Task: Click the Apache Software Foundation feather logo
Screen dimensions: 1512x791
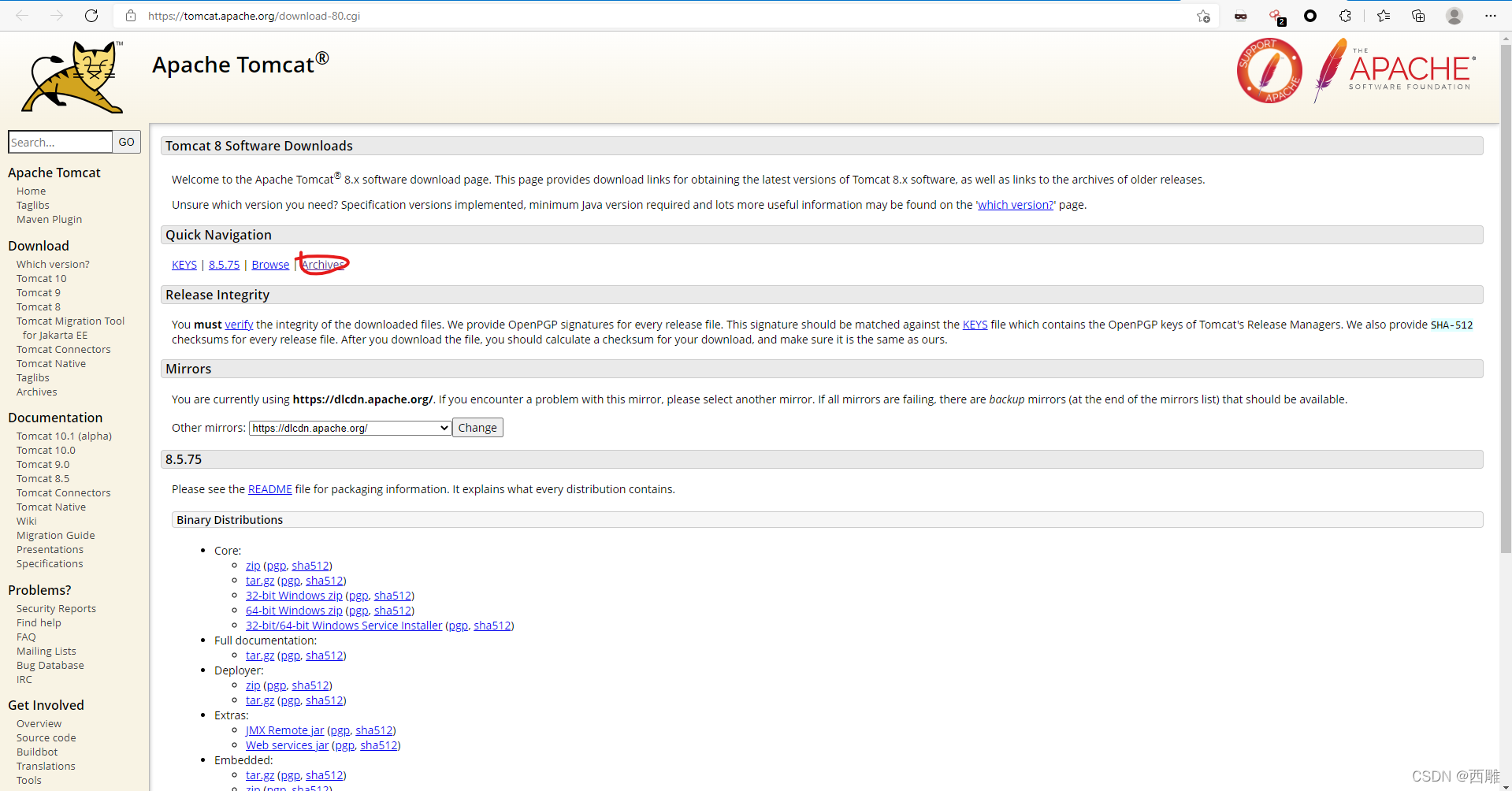Action: point(1395,71)
